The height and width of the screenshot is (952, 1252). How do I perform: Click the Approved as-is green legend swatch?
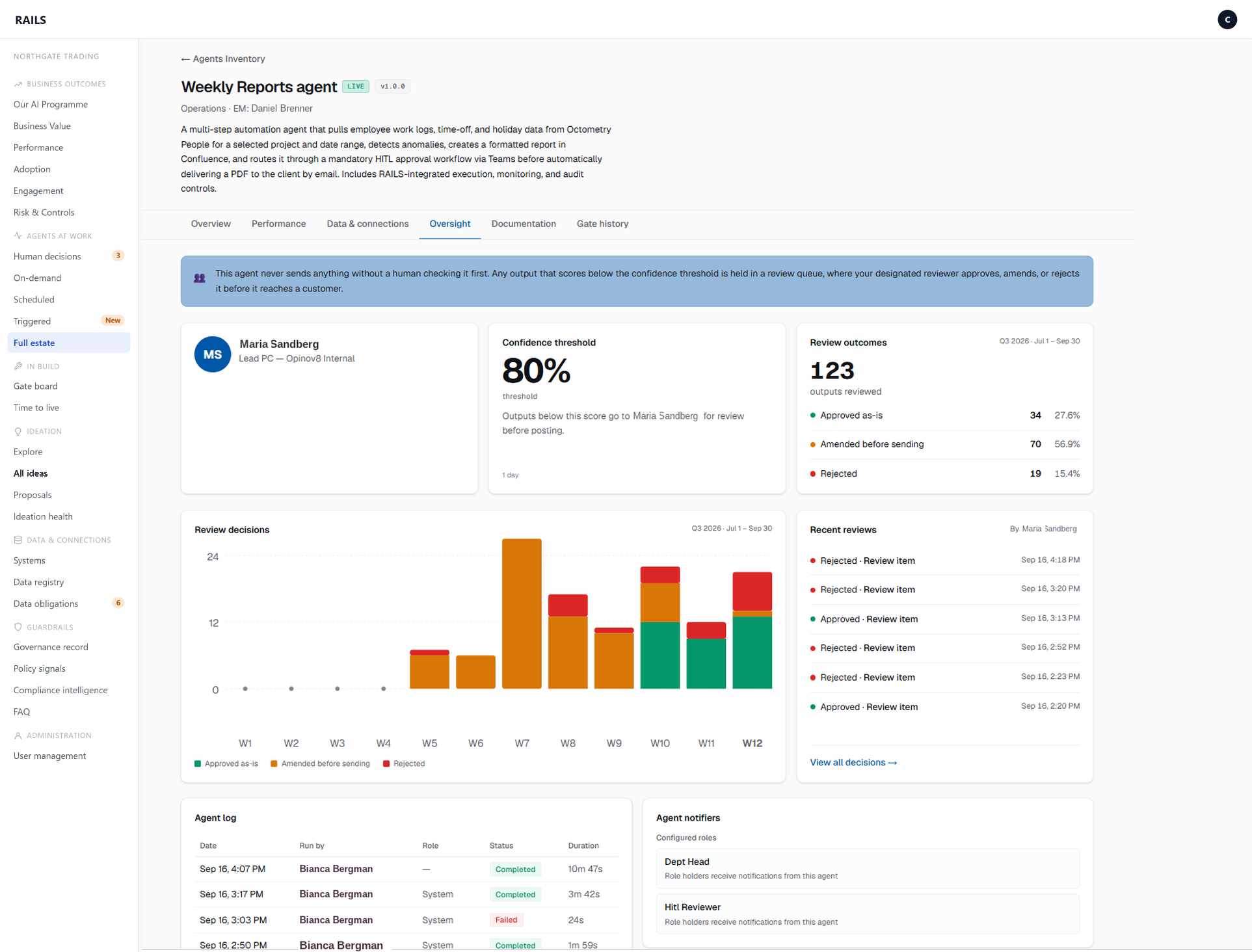(198, 763)
